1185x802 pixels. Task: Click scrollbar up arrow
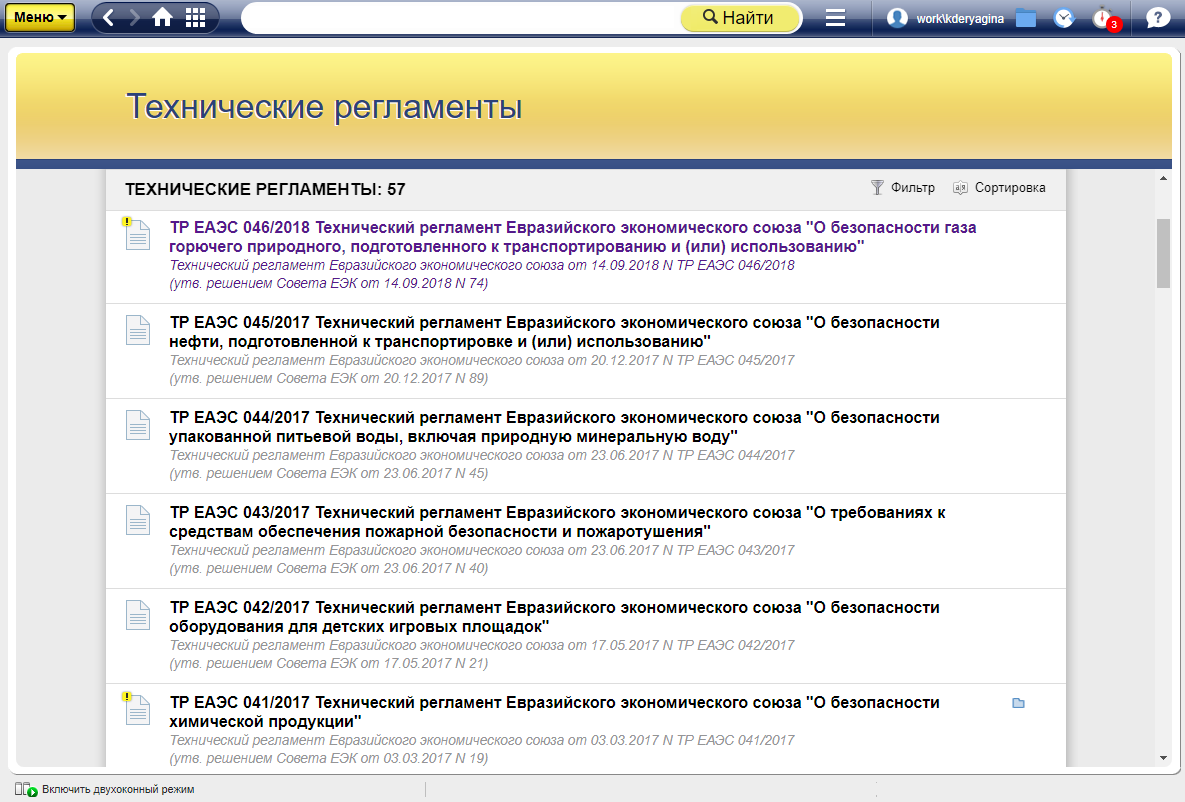[x=1163, y=179]
